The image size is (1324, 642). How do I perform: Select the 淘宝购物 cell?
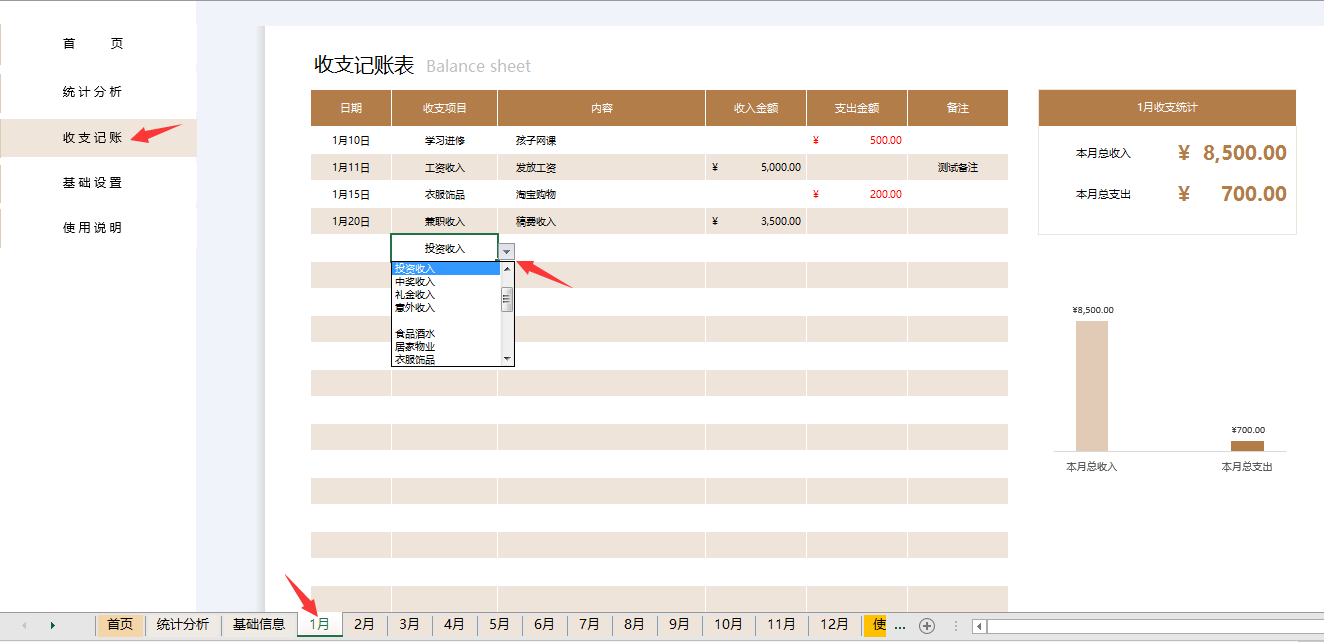tap(602, 195)
